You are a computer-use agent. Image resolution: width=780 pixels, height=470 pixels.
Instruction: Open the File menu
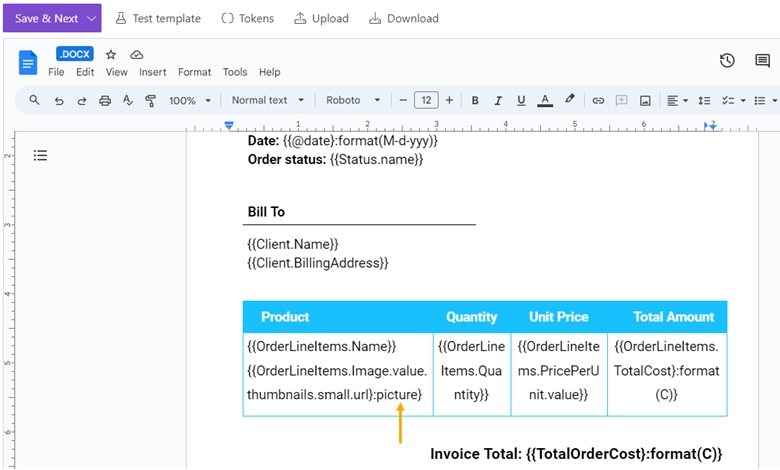point(56,72)
